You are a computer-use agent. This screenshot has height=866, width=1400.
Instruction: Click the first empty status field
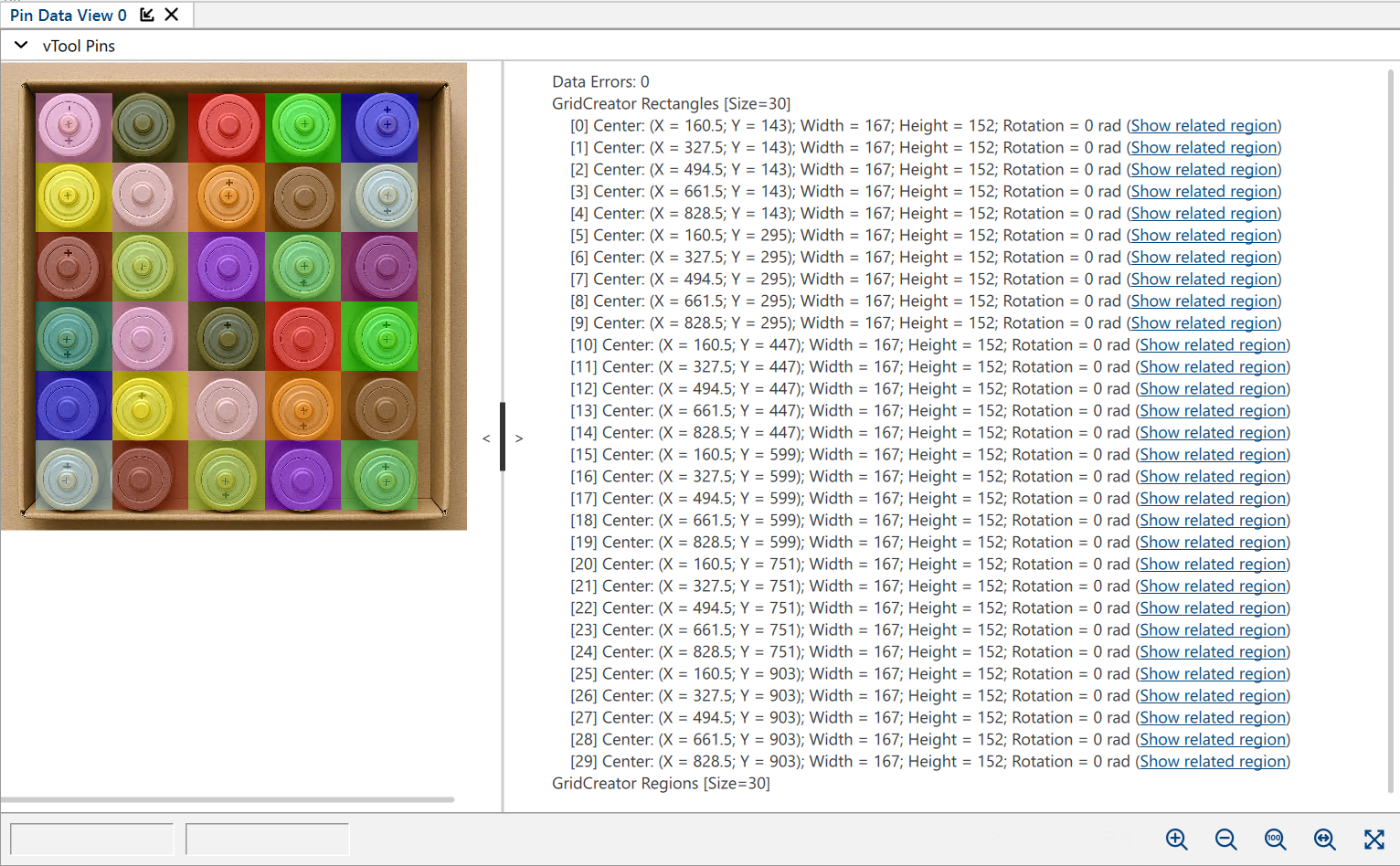91,840
